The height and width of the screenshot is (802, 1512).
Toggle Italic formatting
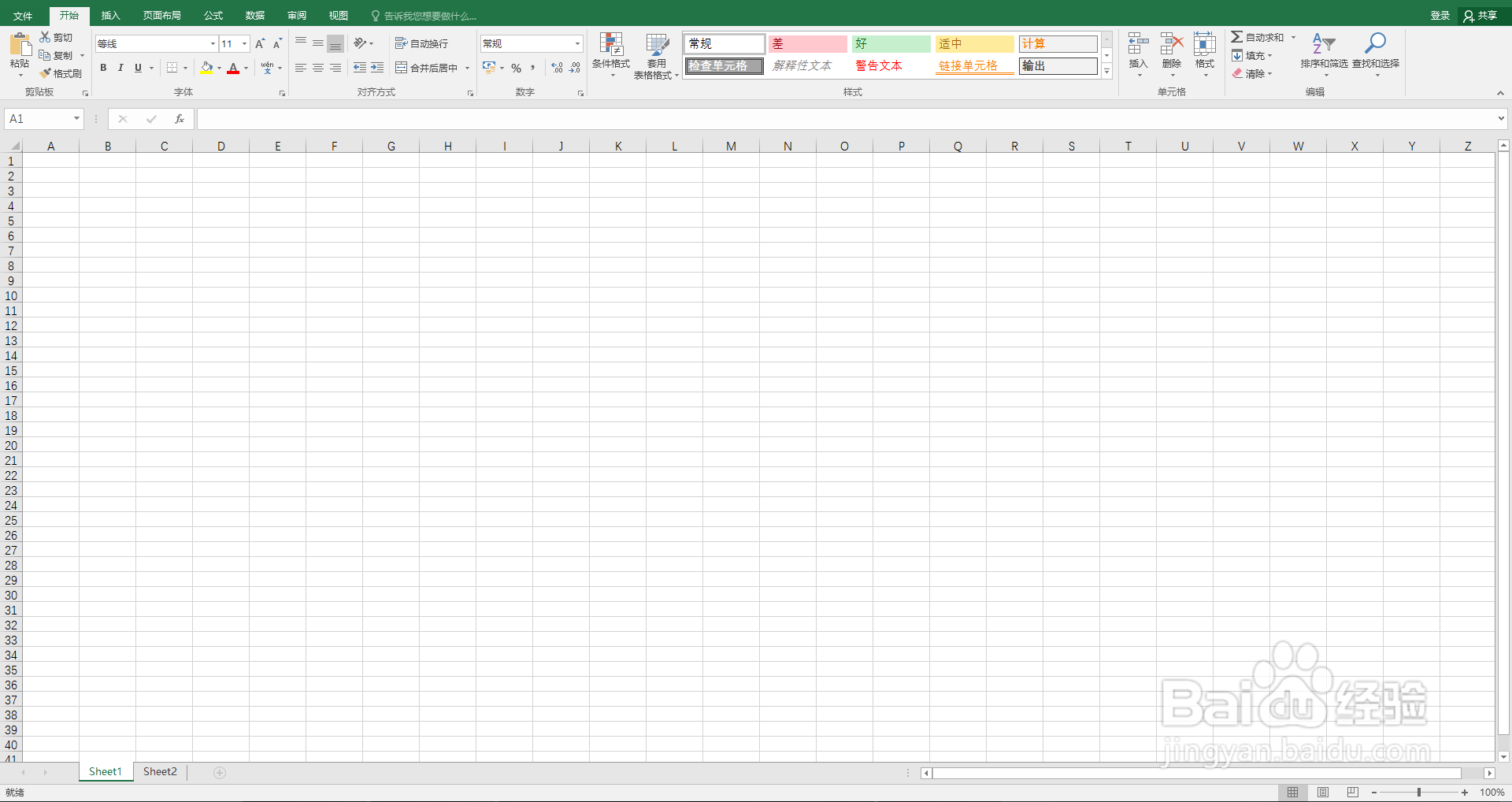(120, 68)
